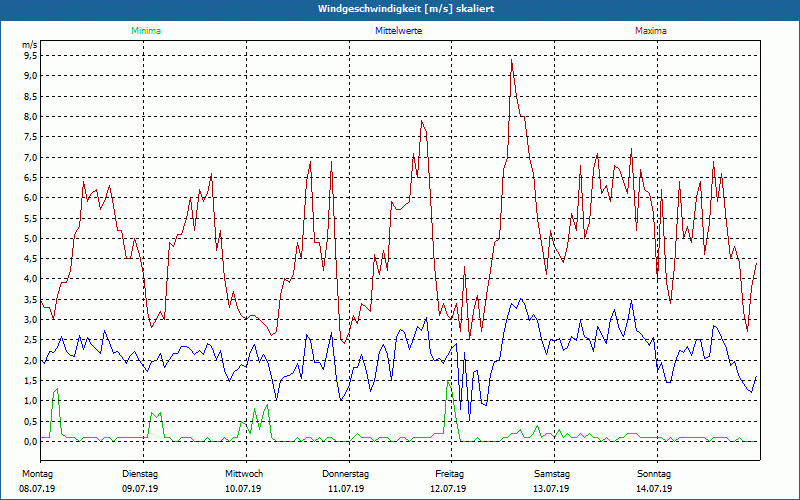Click the 7,0 y-axis value

tap(30, 157)
